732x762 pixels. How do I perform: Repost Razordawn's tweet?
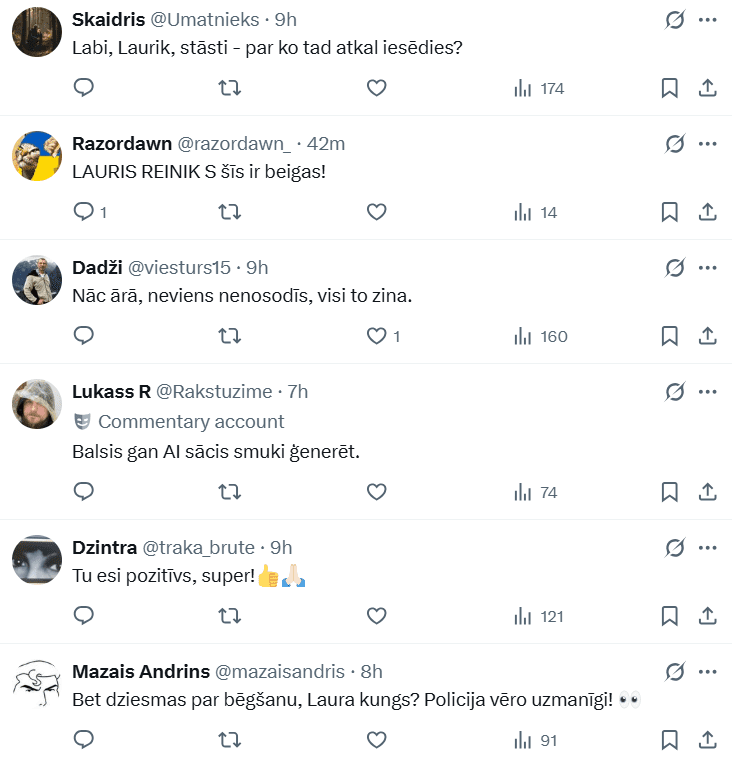click(x=229, y=212)
